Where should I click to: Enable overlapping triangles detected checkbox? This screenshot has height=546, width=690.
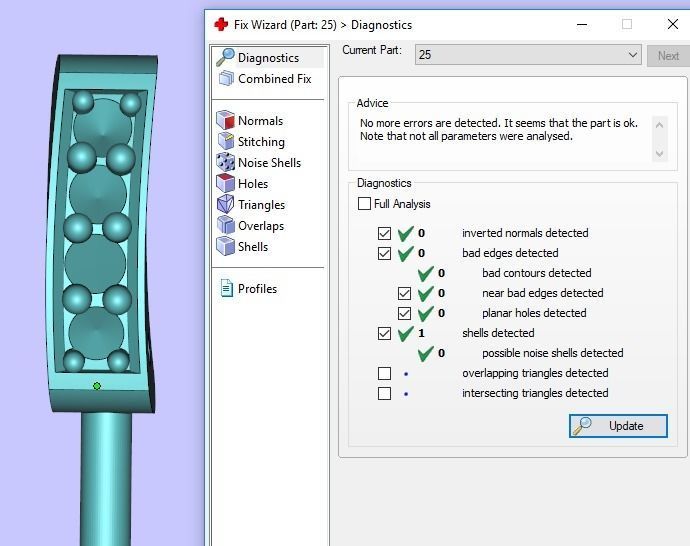[384, 373]
